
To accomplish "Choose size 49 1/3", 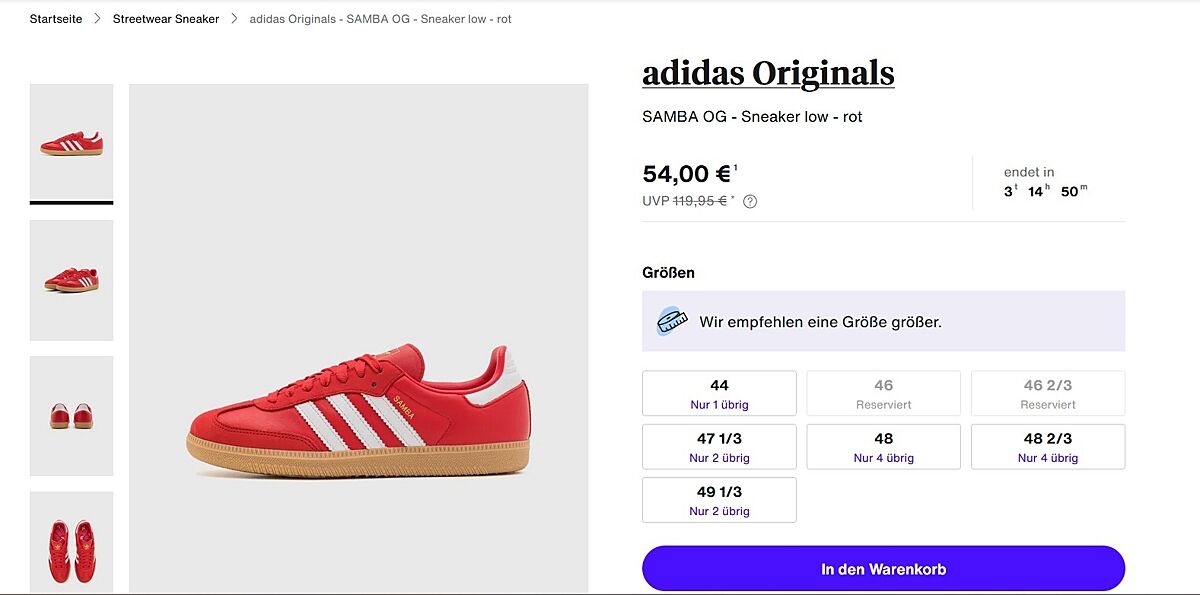I will [x=719, y=500].
